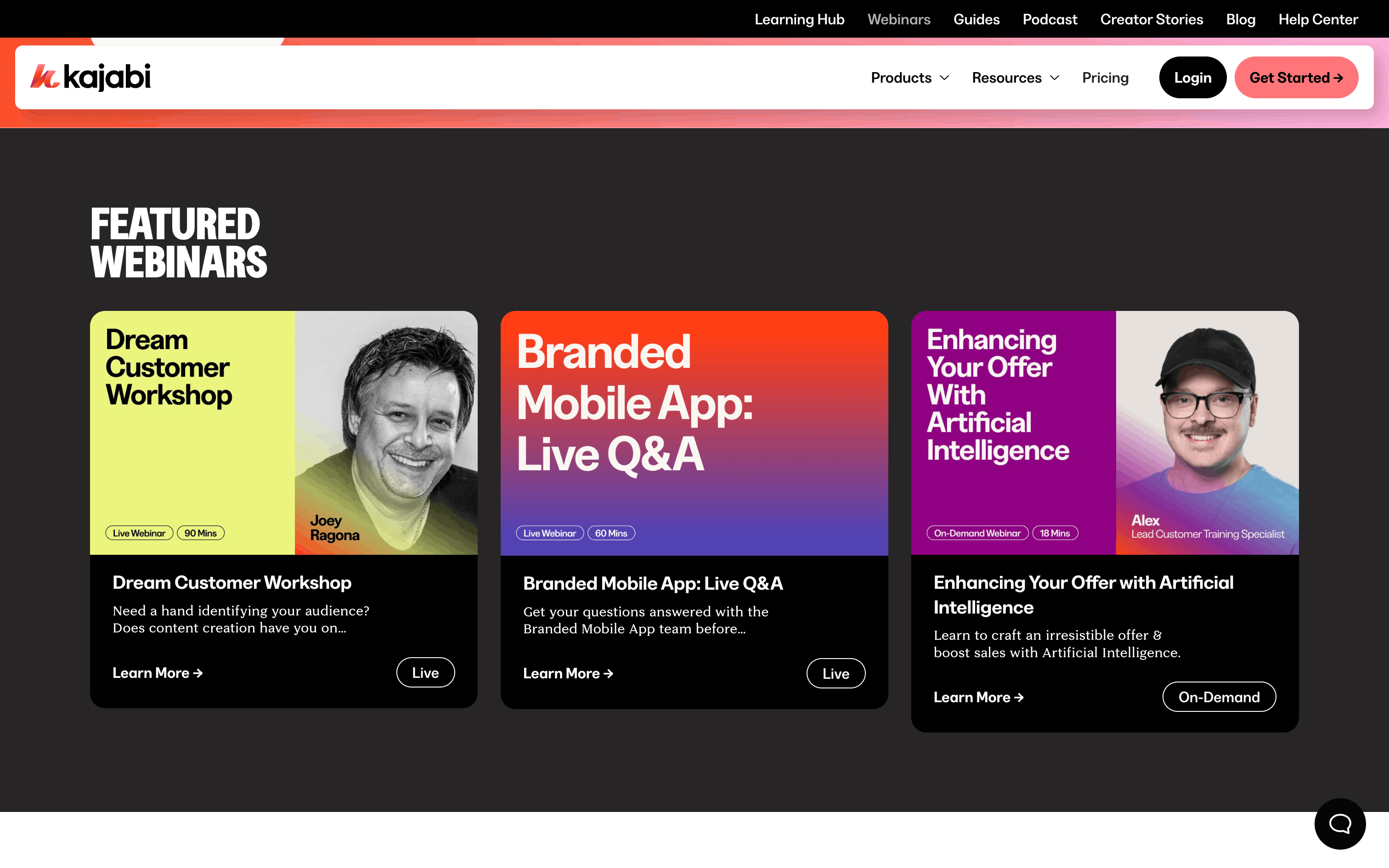Go to Learning Hub in top bar
The height and width of the screenshot is (868, 1389).
(799, 19)
